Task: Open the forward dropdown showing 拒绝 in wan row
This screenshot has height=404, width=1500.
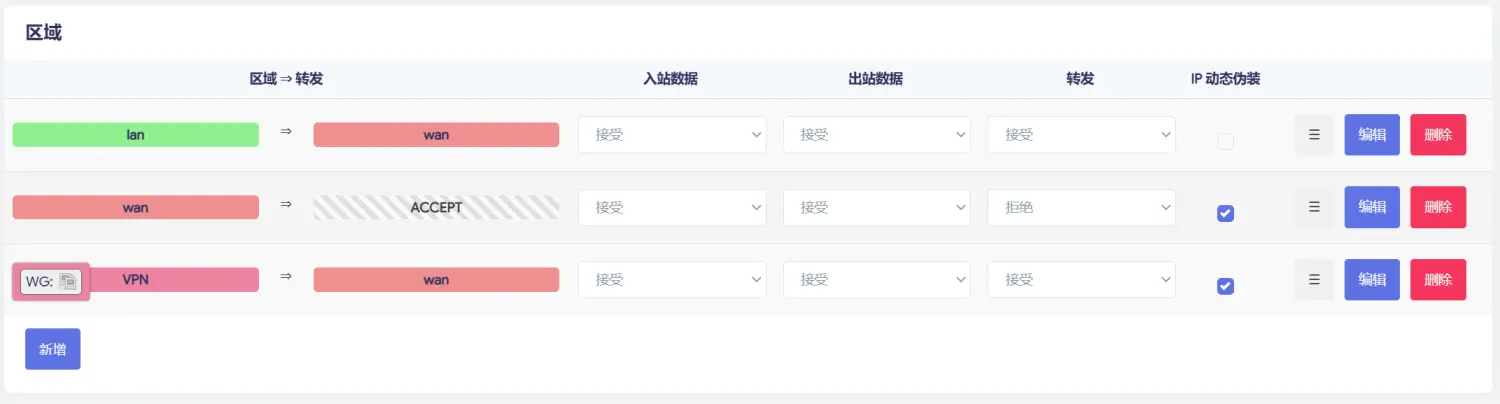Action: pos(1081,207)
